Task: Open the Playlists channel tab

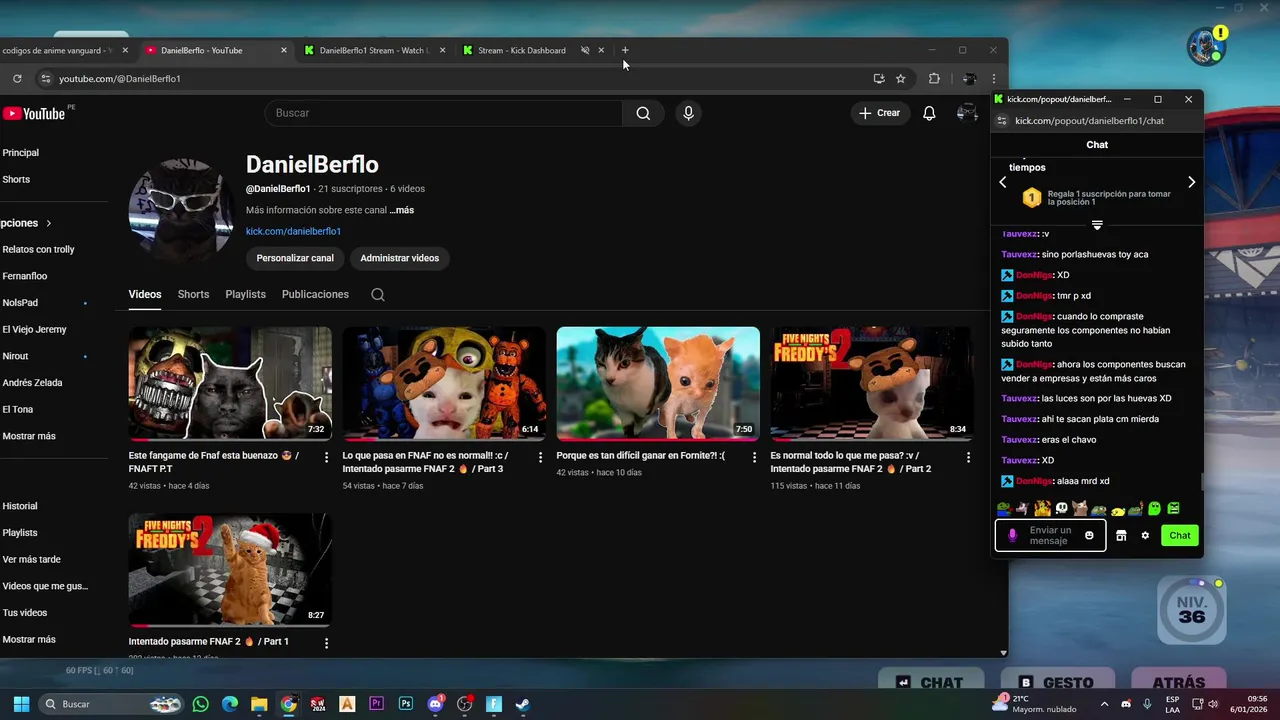Action: [x=245, y=294]
